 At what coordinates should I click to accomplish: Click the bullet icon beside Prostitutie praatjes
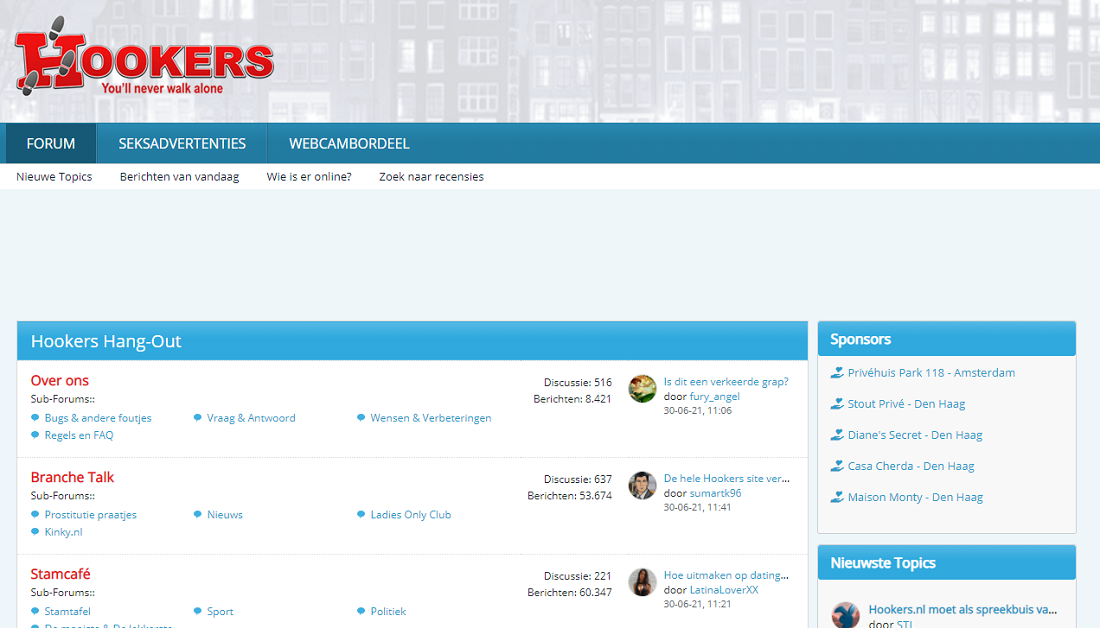pos(35,514)
